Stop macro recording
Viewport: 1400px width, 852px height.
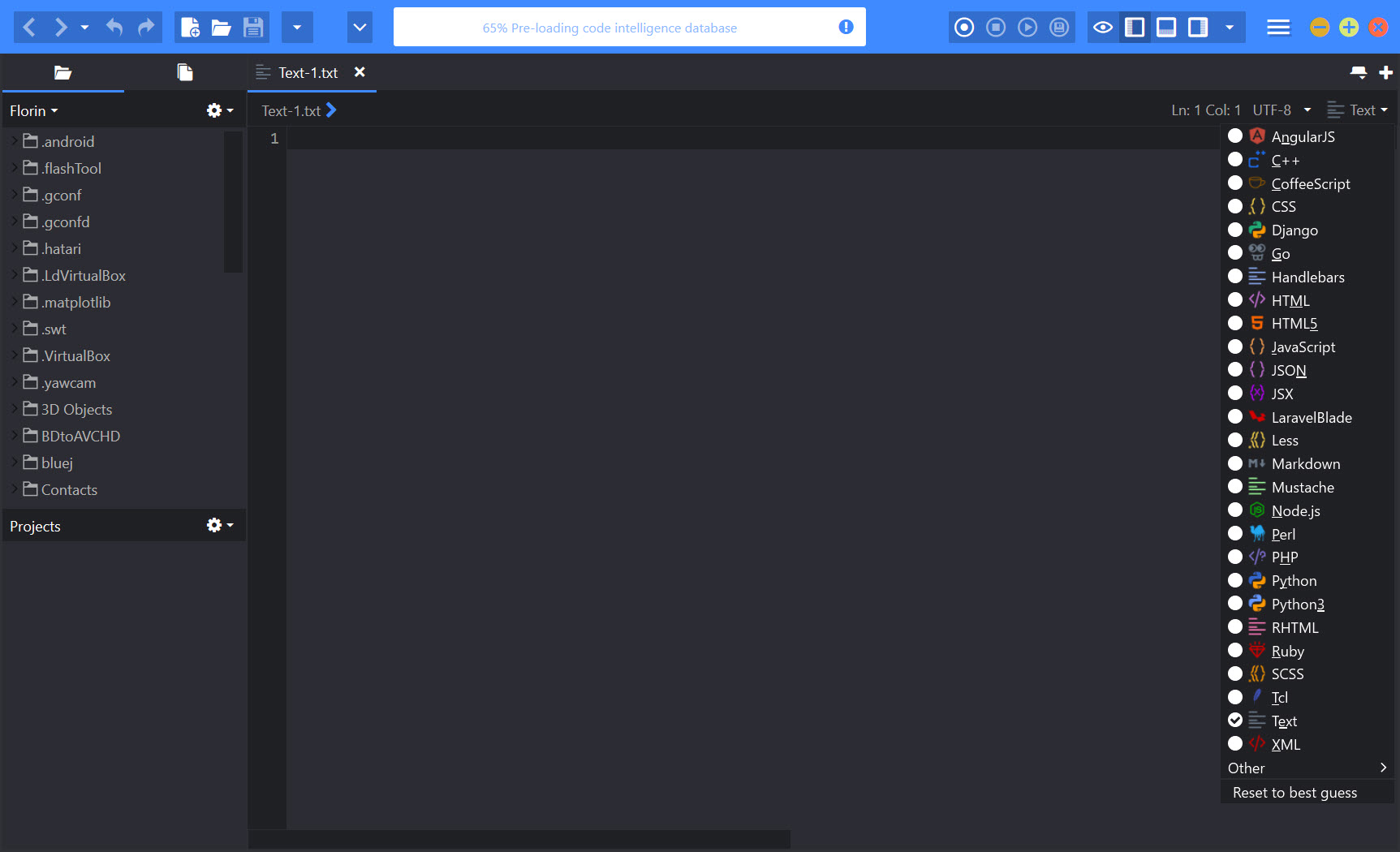click(x=996, y=28)
